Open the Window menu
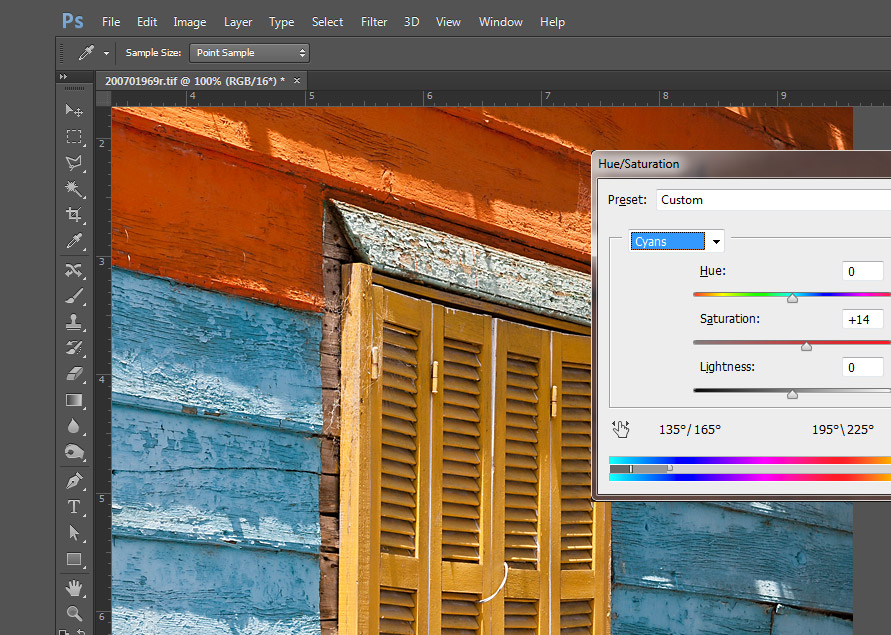 click(x=501, y=22)
